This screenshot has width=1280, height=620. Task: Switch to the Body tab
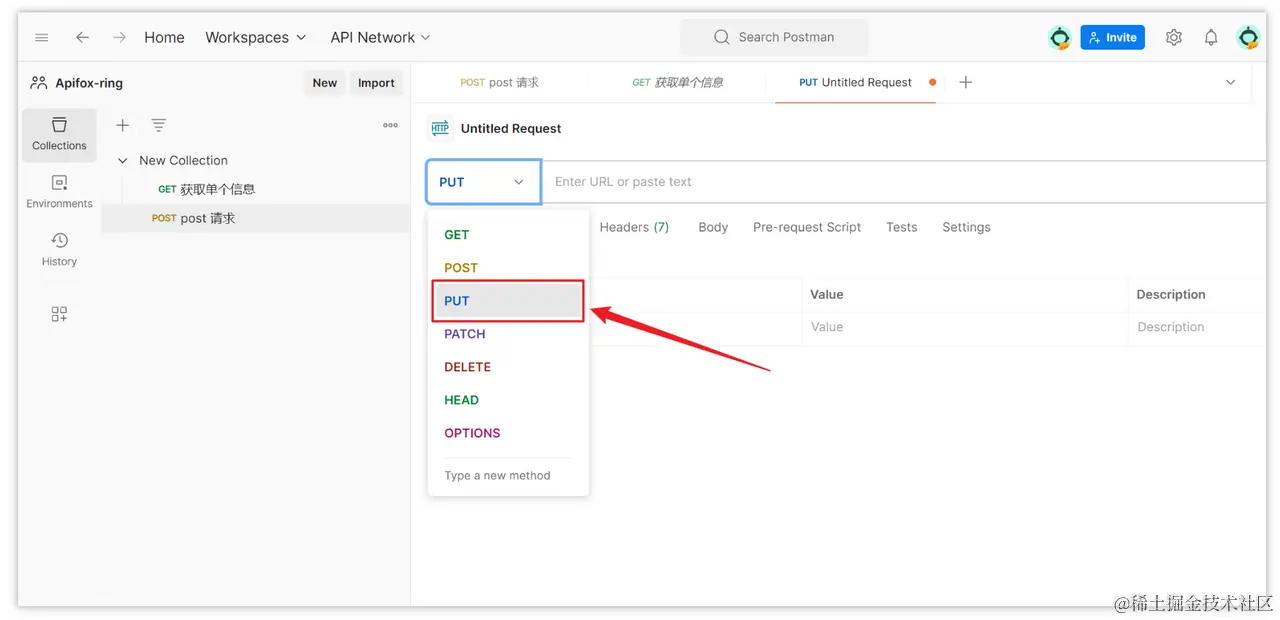[x=713, y=227]
